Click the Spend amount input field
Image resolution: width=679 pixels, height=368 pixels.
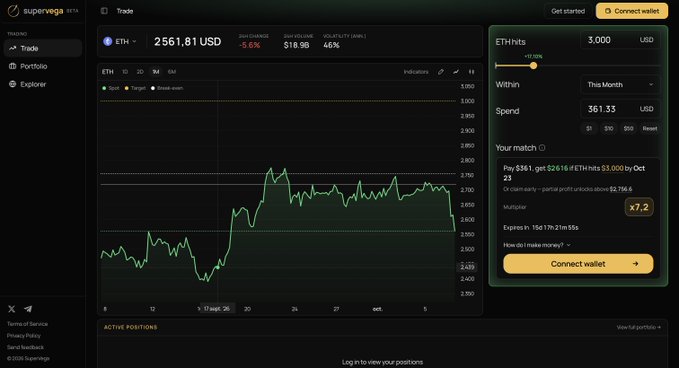(x=620, y=109)
